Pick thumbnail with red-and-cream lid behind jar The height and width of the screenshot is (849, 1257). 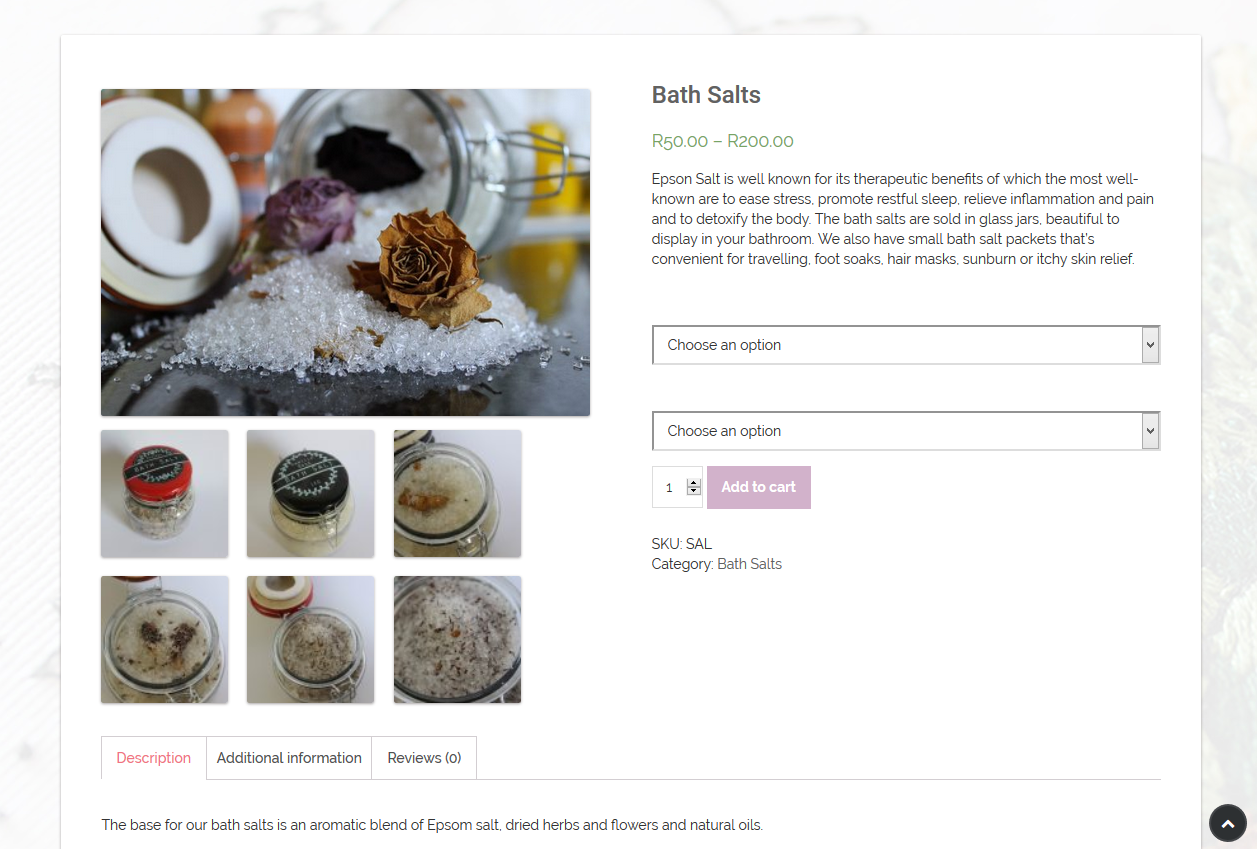coord(311,640)
